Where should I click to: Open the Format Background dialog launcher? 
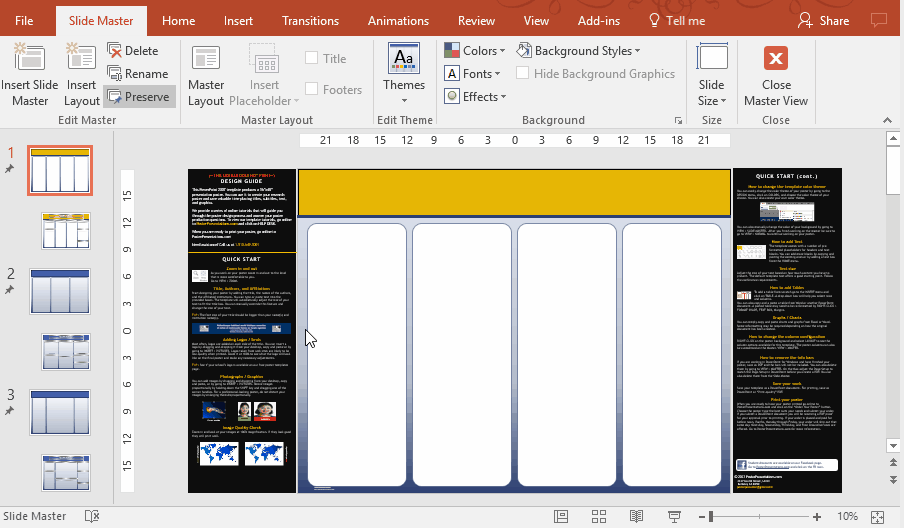point(679,120)
